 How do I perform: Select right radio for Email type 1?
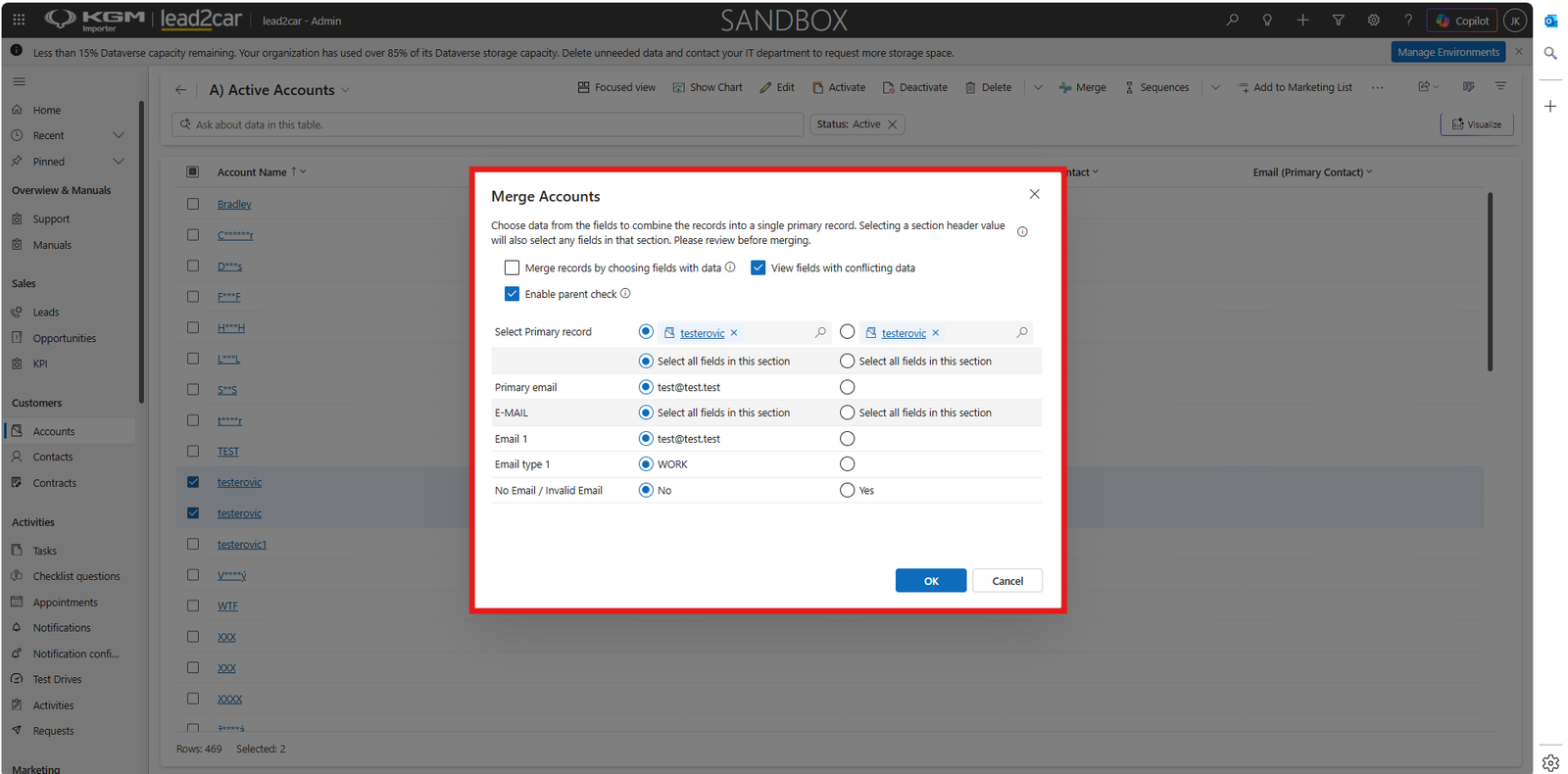click(x=847, y=464)
